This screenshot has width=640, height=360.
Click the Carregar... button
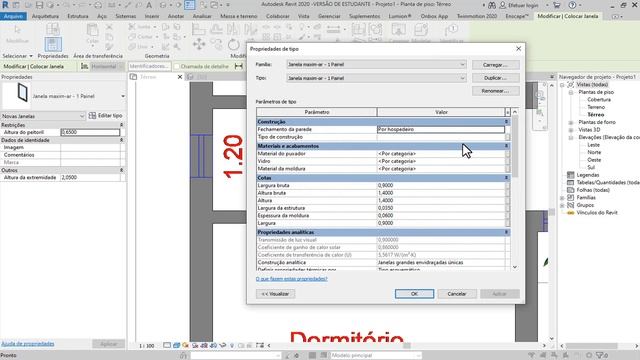pos(496,65)
